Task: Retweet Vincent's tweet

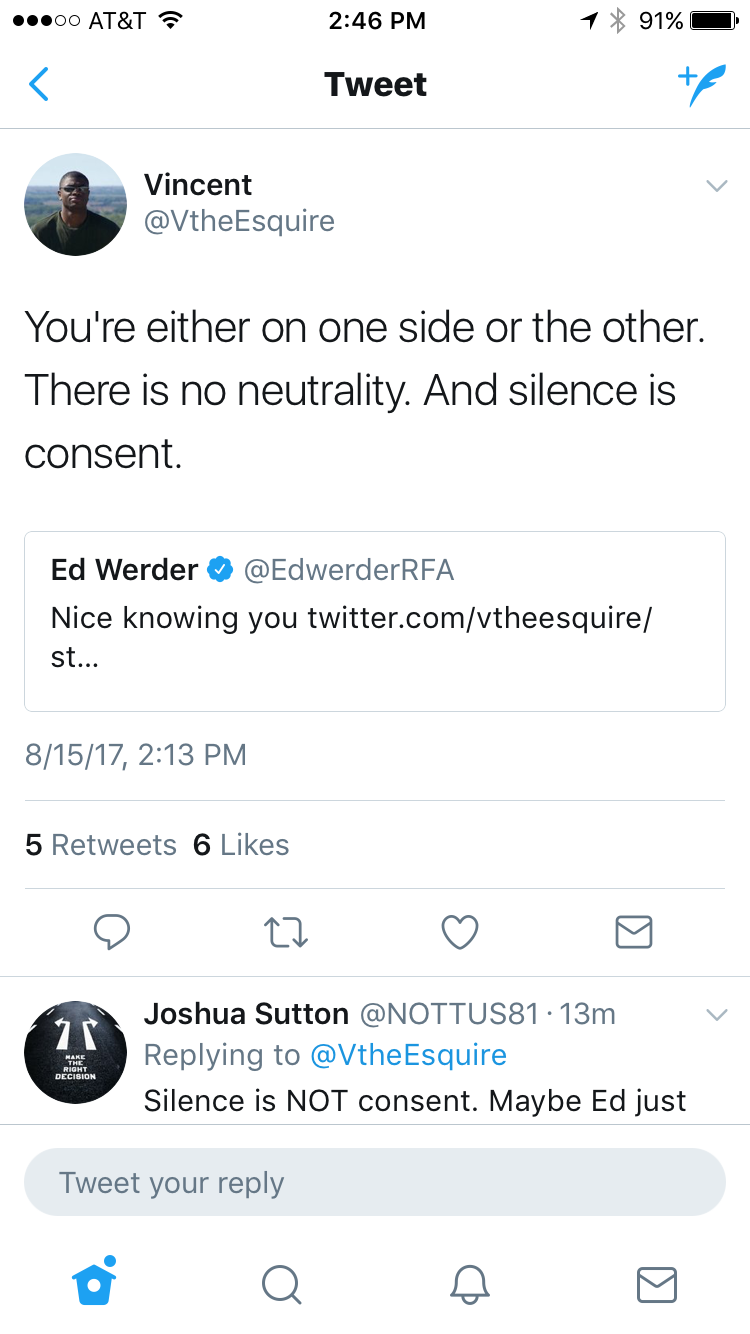Action: point(286,932)
